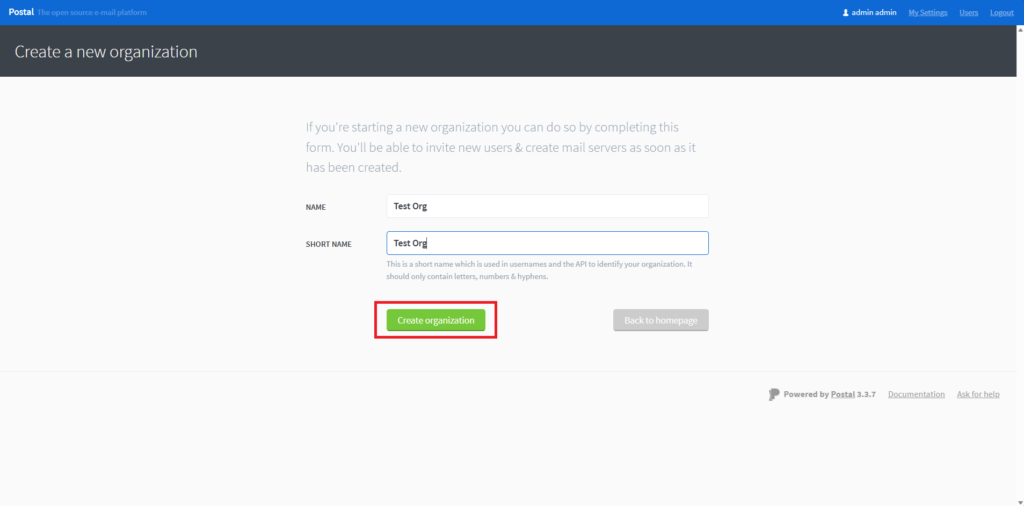This screenshot has height=506, width=1024.
Task: Click the admin user icon
Action: click(x=846, y=12)
